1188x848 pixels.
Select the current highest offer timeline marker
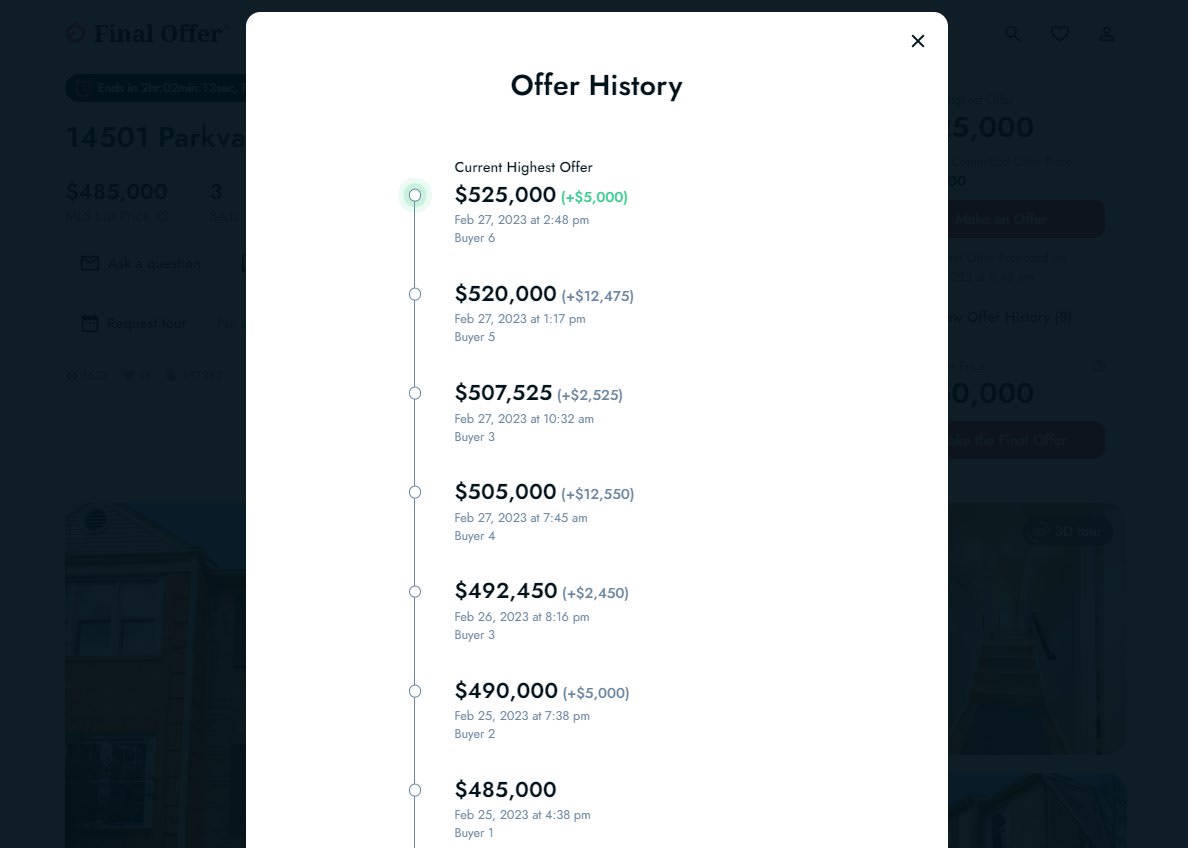point(415,196)
